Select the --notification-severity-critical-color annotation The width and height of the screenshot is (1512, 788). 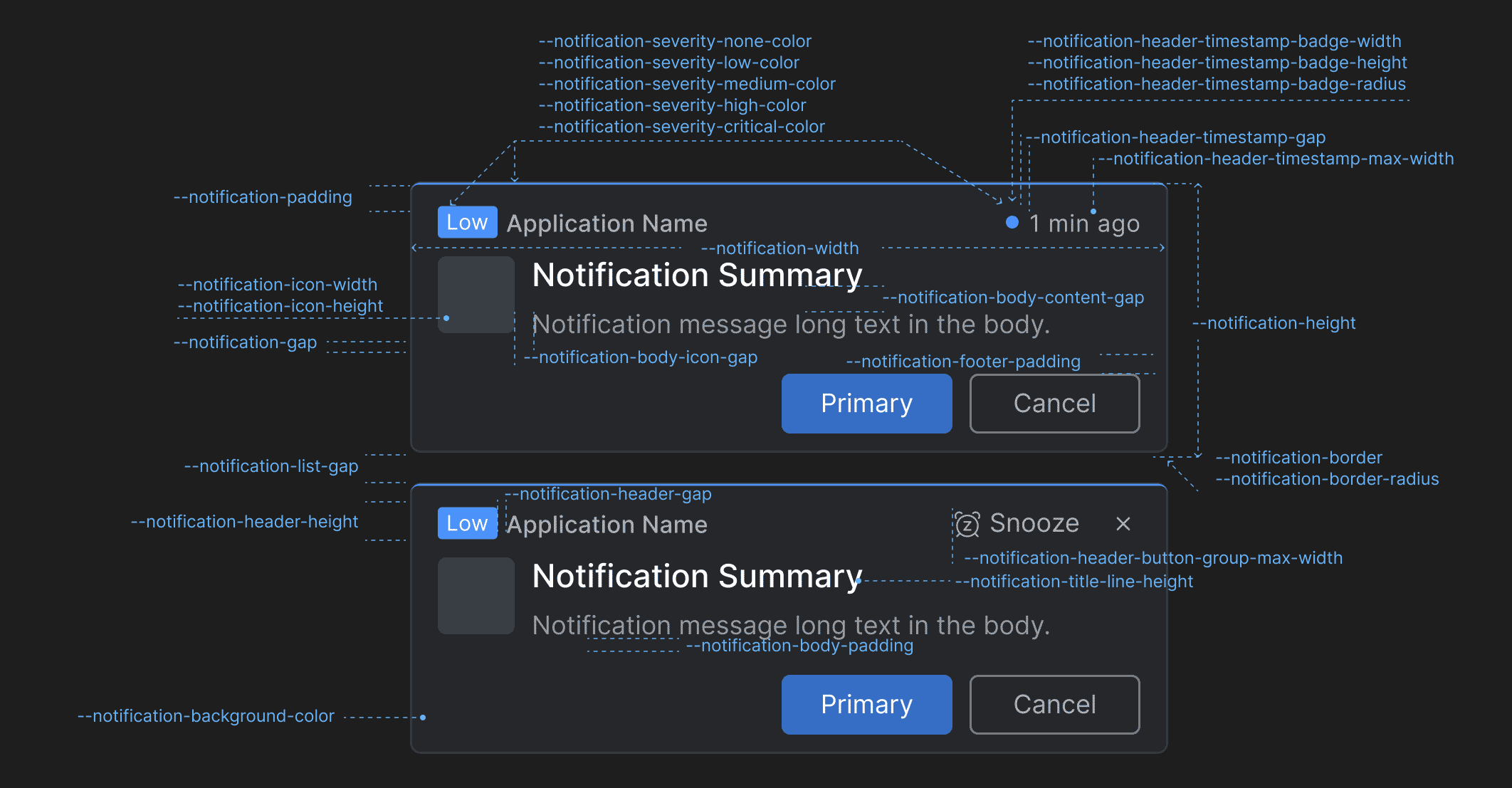(681, 126)
